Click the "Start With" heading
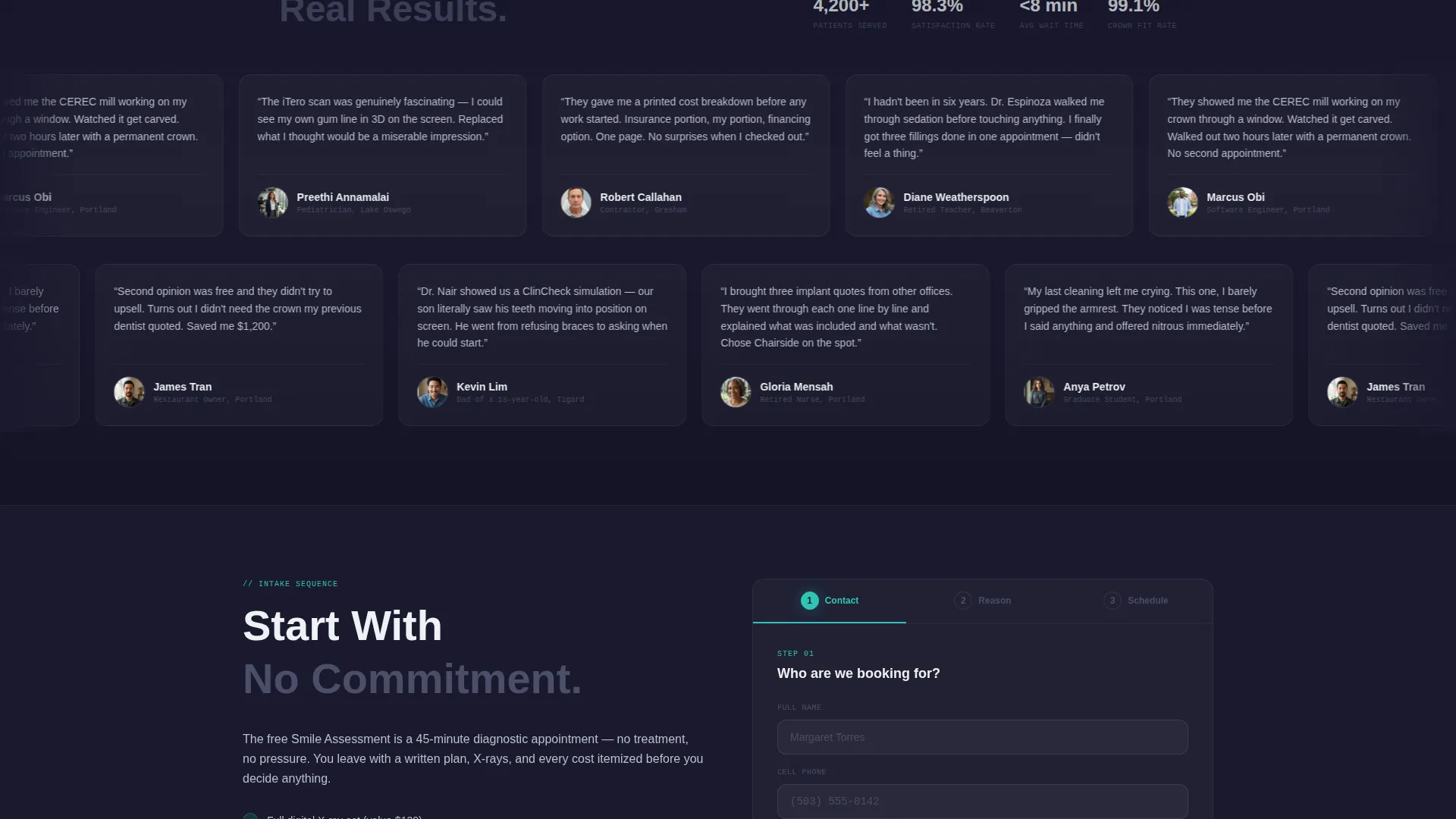This screenshot has width=1456, height=819. (342, 626)
